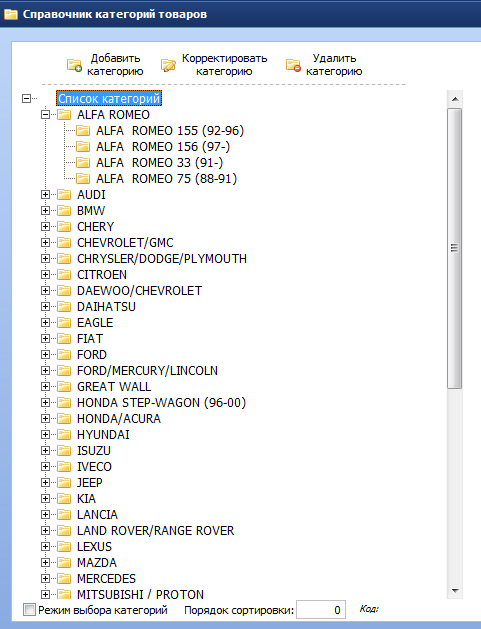Click the scrollbar up arrow
The width and height of the screenshot is (481, 629).
pyautogui.click(x=455, y=99)
